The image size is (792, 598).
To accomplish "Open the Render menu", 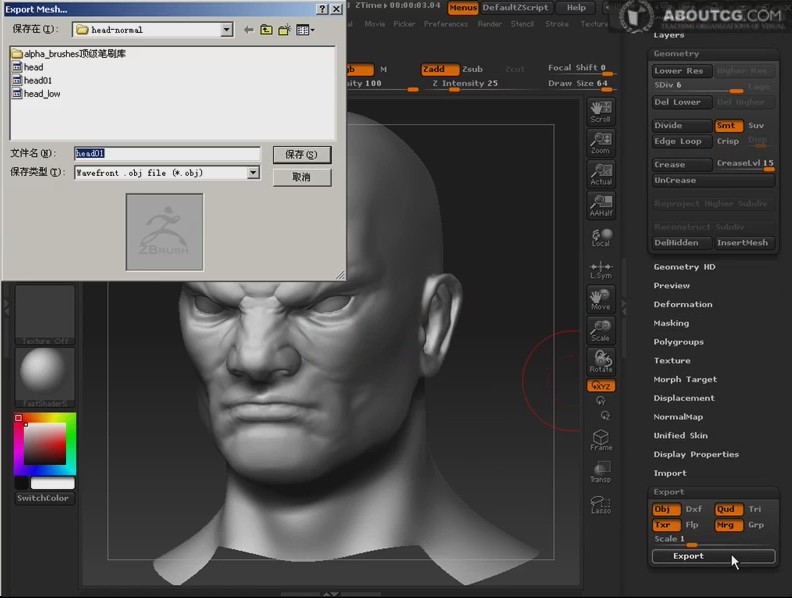I will pyautogui.click(x=489, y=24).
